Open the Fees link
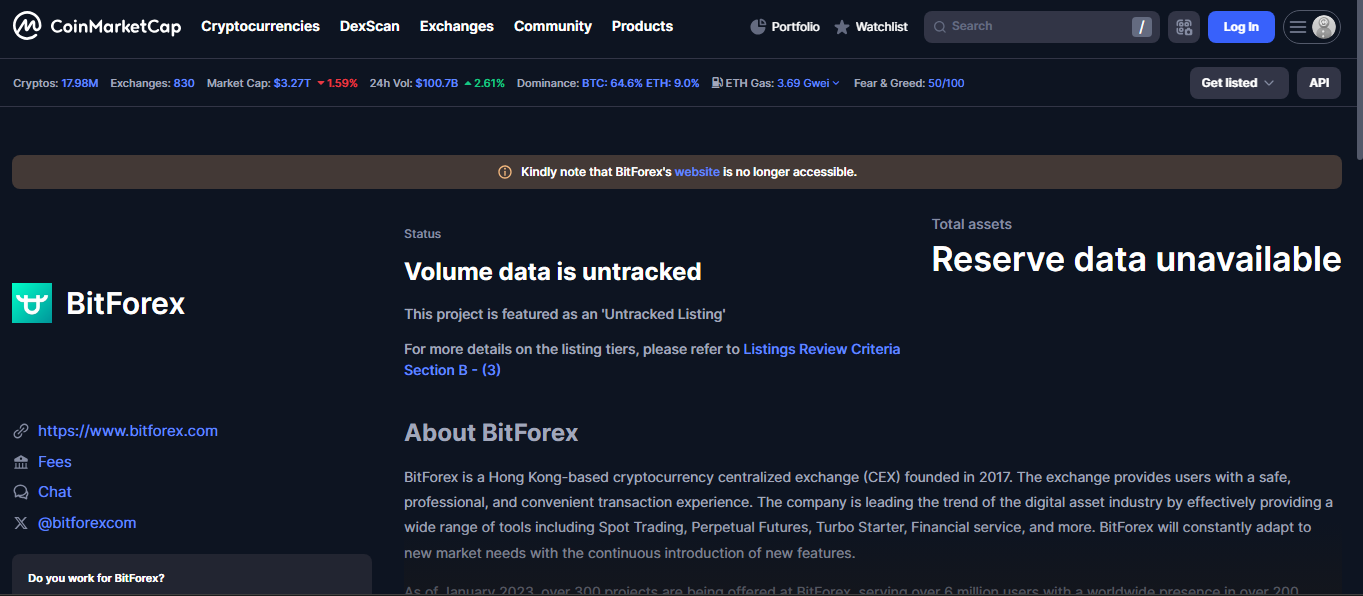This screenshot has height=596, width=1363. 55,462
